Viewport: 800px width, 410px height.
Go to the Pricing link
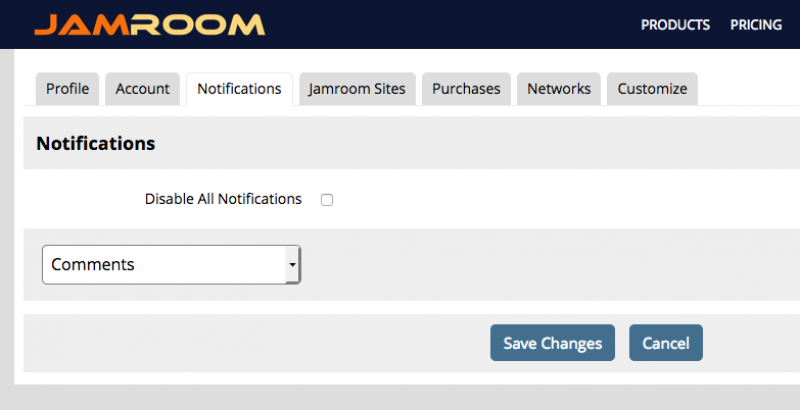[756, 25]
